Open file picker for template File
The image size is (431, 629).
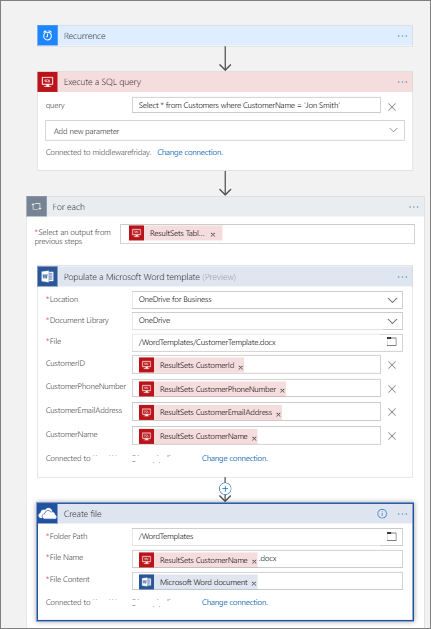(x=391, y=342)
